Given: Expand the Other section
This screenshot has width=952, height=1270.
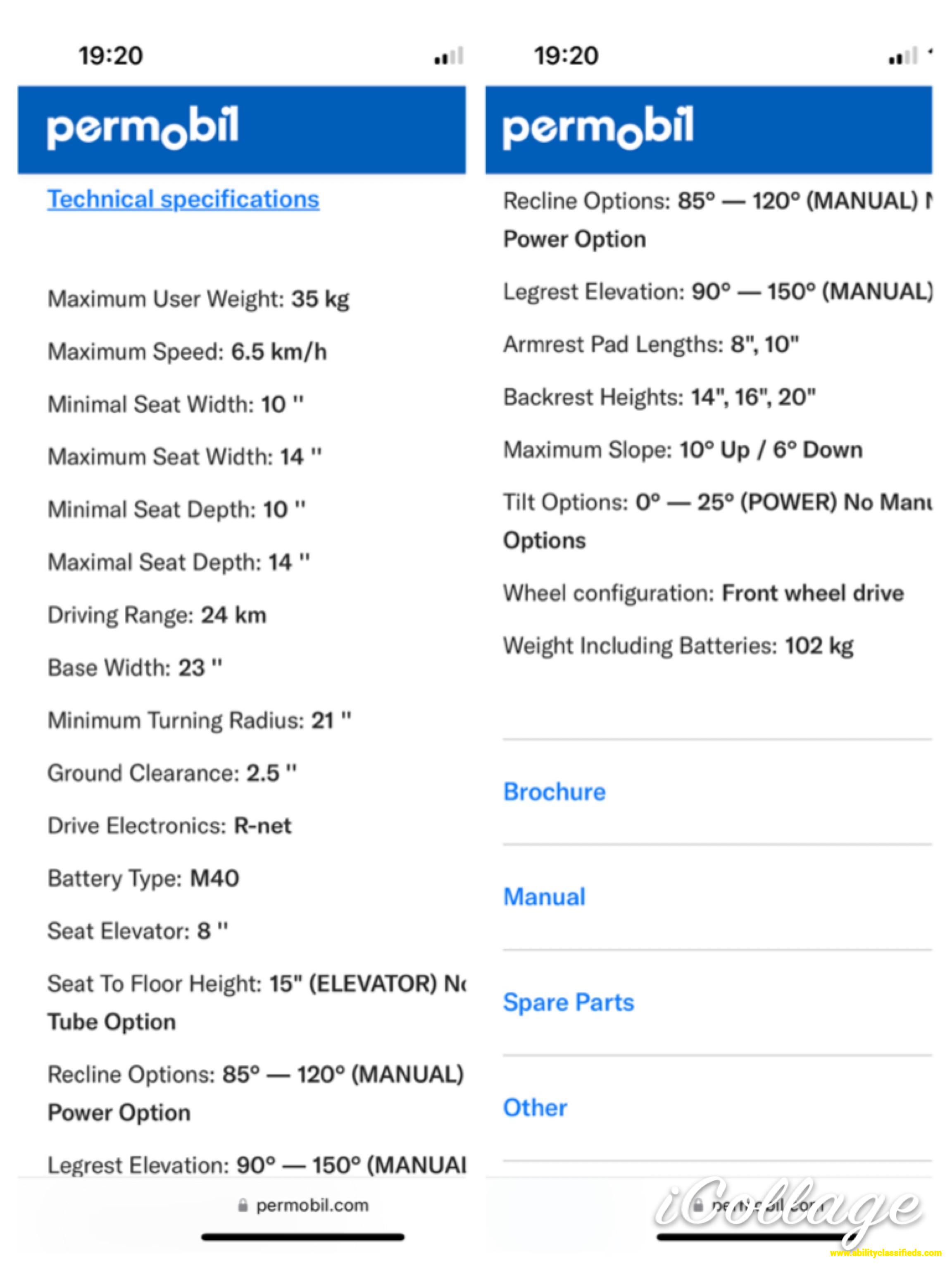Looking at the screenshot, I should 535,1108.
